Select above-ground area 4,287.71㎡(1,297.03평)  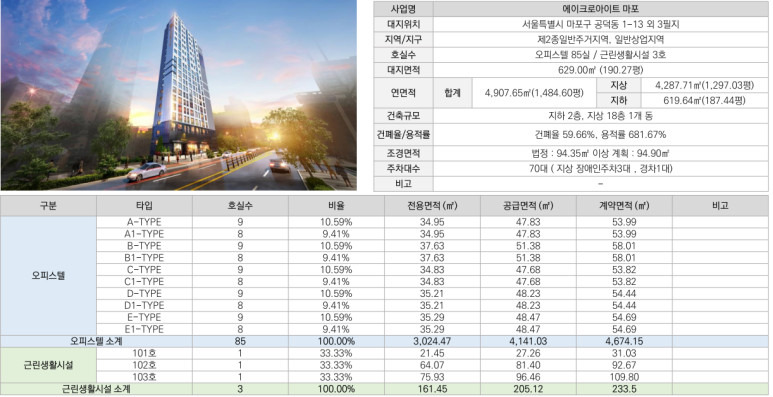click(704, 85)
